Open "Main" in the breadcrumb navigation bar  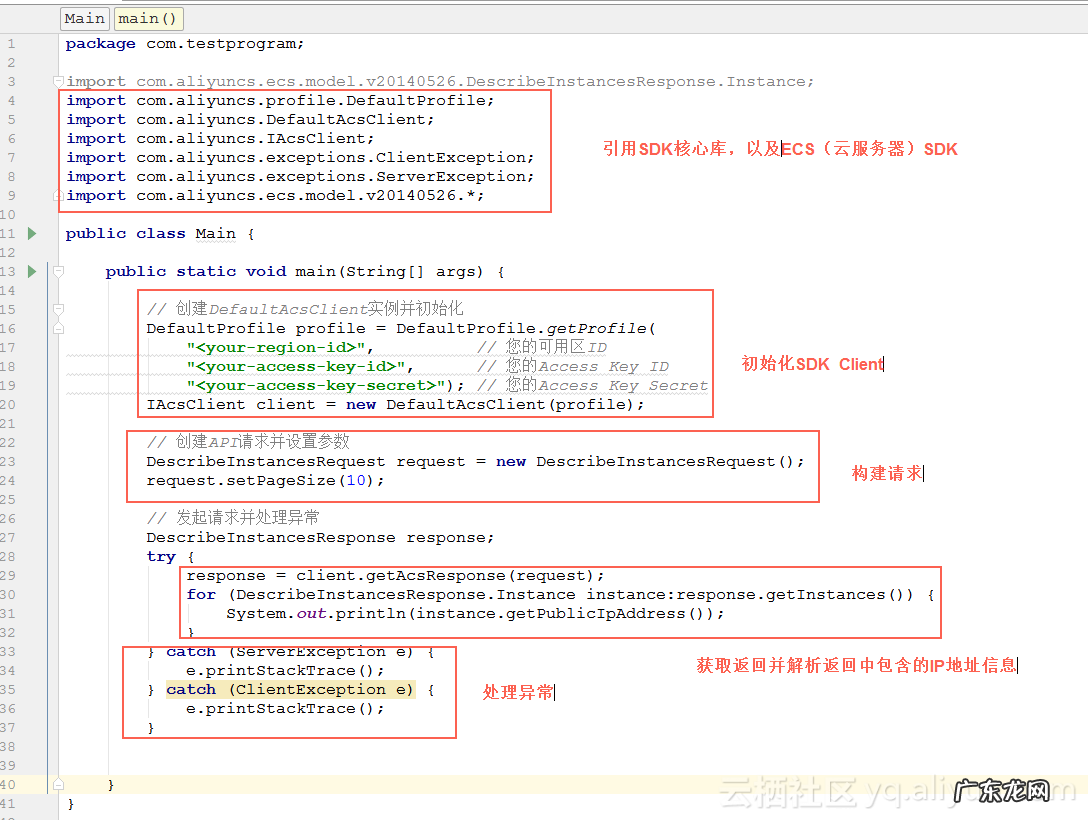[84, 18]
